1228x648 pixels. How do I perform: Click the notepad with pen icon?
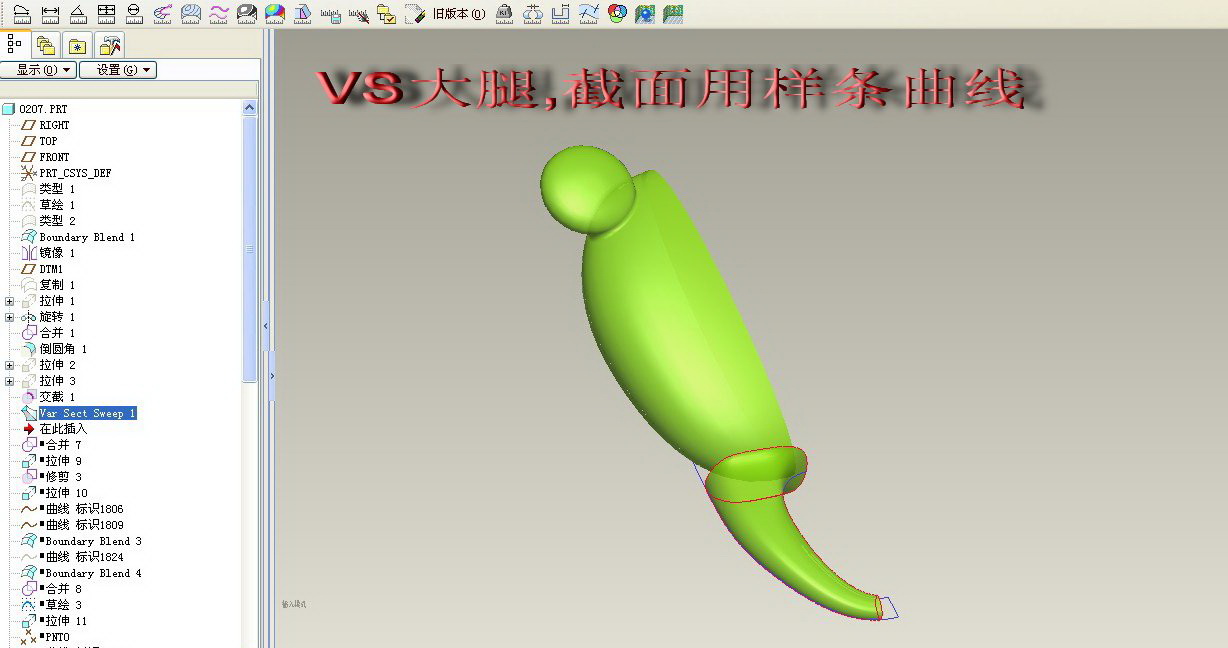tap(415, 14)
